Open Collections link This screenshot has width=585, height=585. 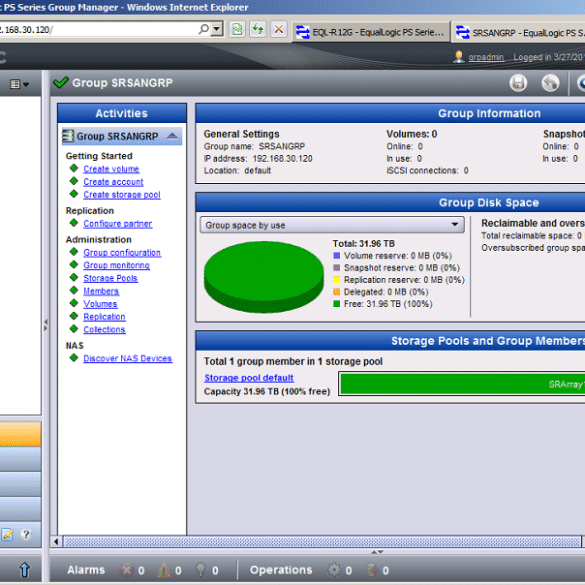pos(104,329)
